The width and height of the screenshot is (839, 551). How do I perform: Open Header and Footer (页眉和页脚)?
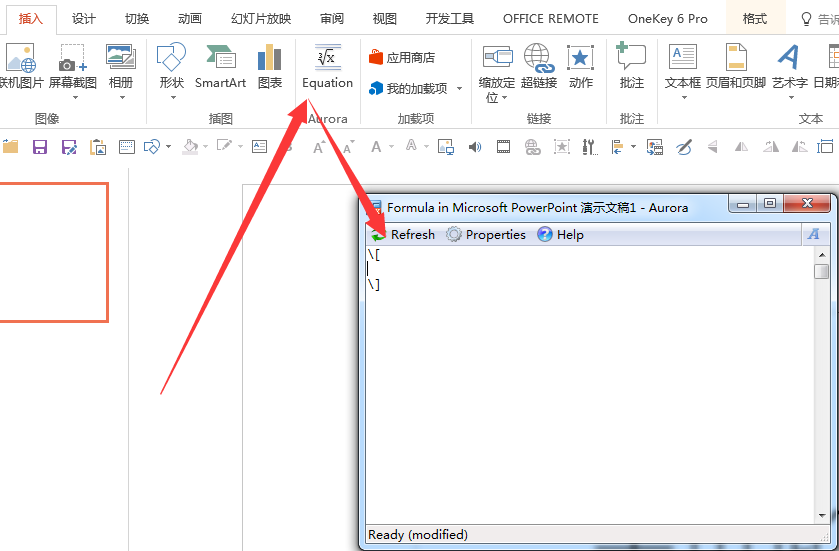coord(736,67)
